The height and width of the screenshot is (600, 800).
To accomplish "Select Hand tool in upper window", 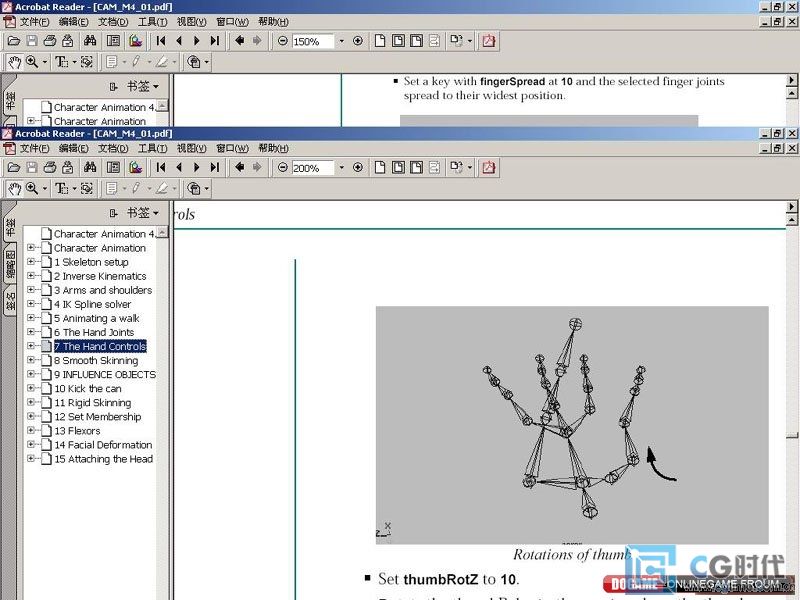I will (14, 62).
